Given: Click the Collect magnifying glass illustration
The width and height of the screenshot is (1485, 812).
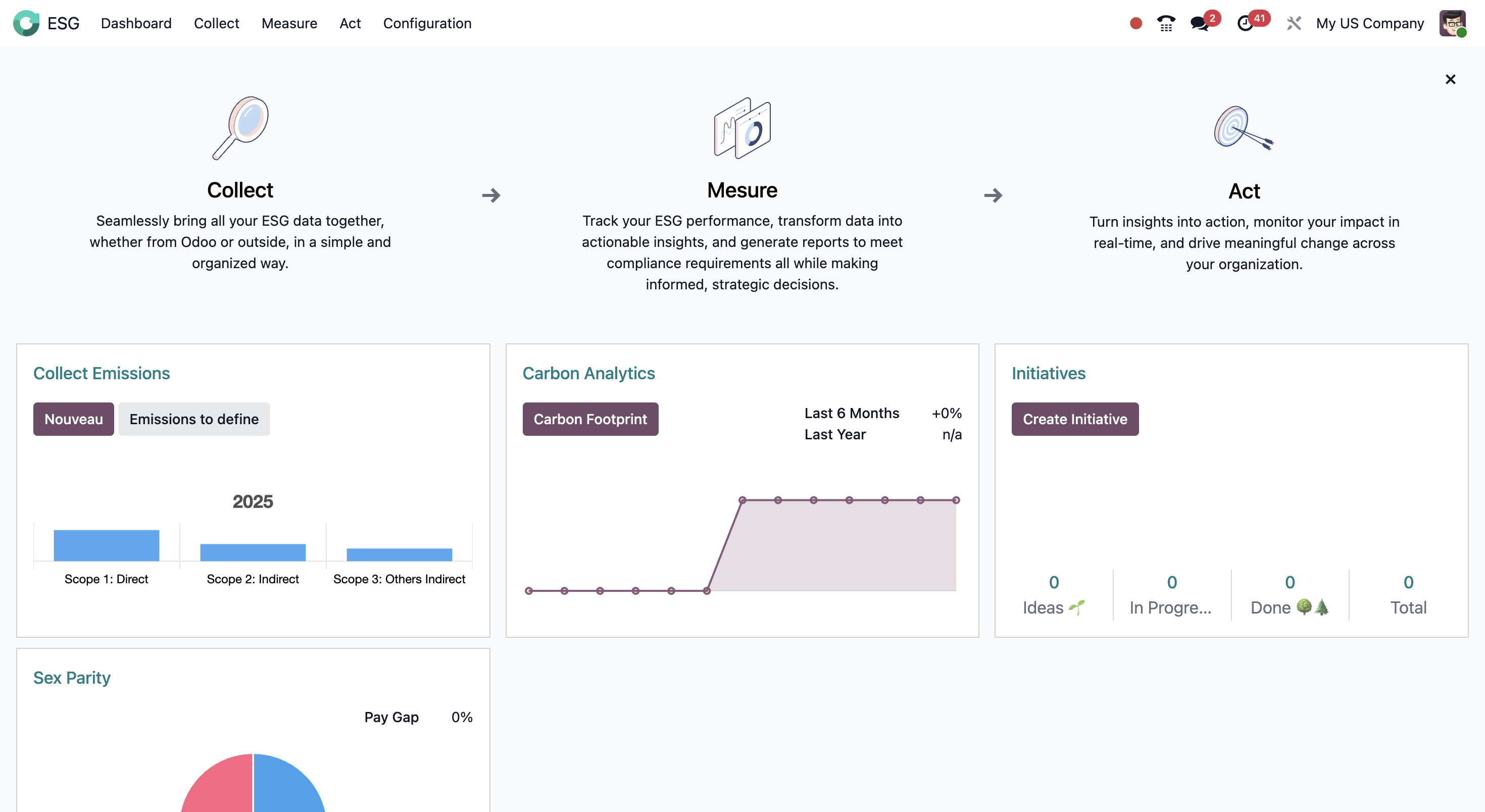Looking at the screenshot, I should 240,128.
